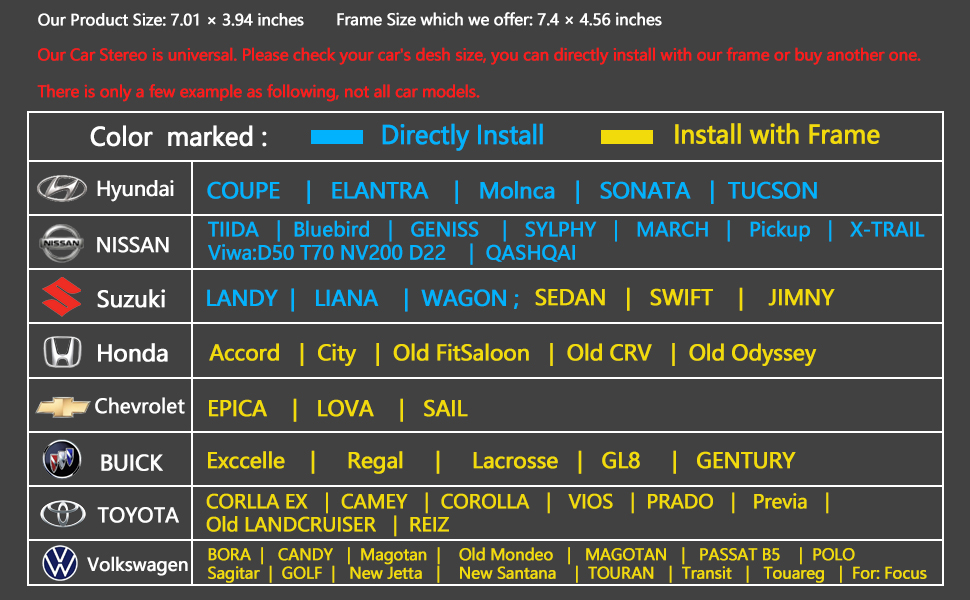Click the blue Directly Install color bar
Screen dimensions: 970x600
[x=336, y=136]
